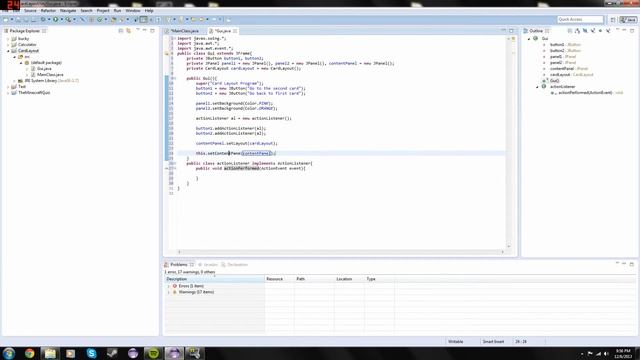640x360 pixels.
Task: Click the New file toolbar icon
Action: tap(6, 20)
